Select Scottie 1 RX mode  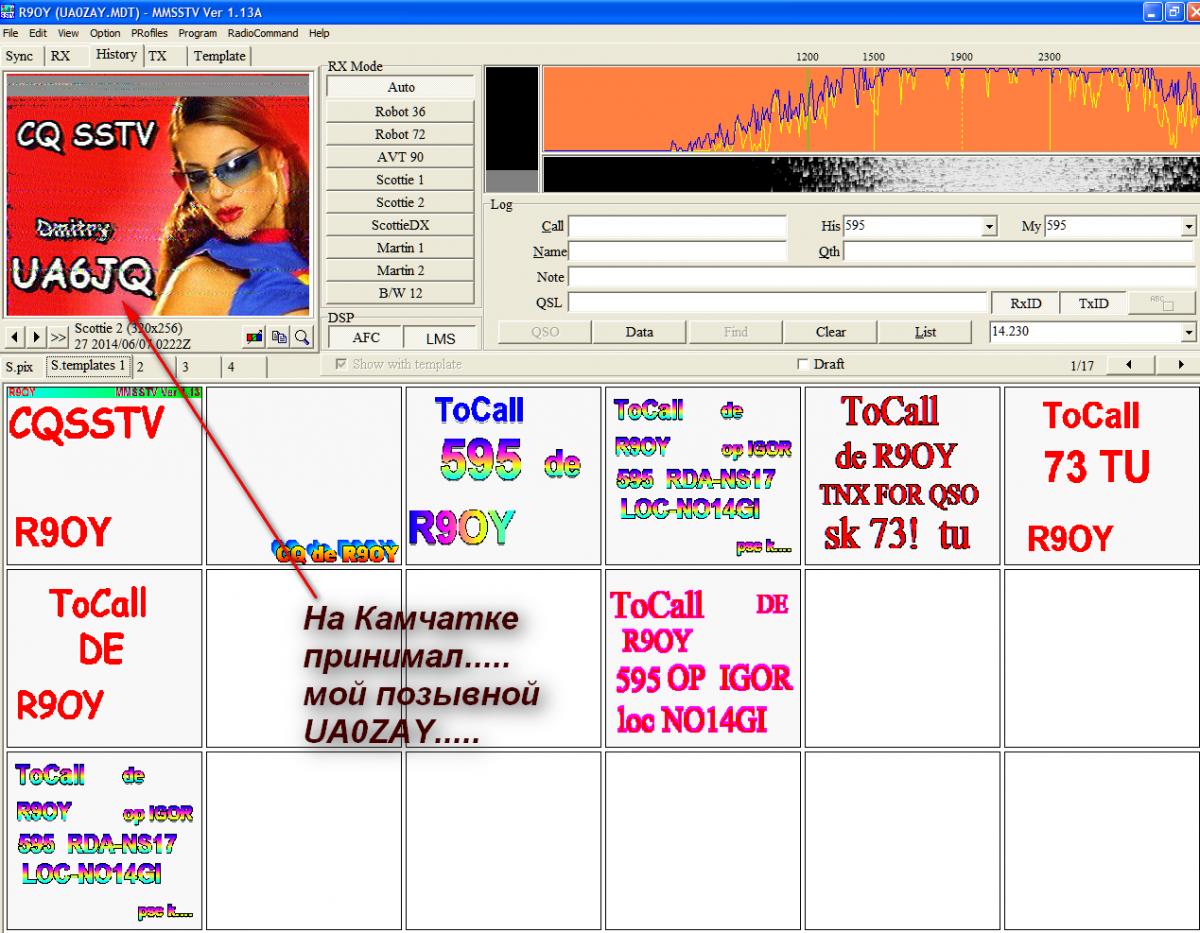coord(400,180)
